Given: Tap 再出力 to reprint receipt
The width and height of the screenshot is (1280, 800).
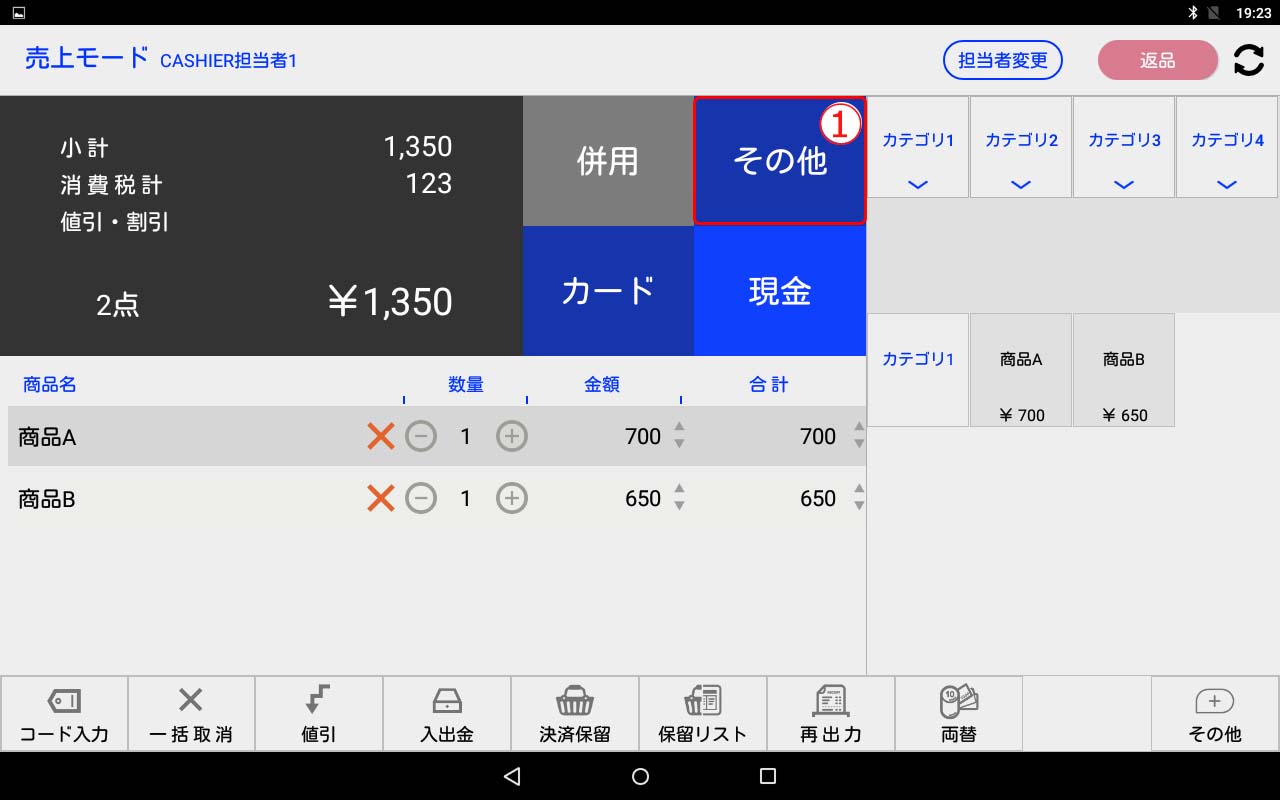Looking at the screenshot, I should click(x=831, y=714).
